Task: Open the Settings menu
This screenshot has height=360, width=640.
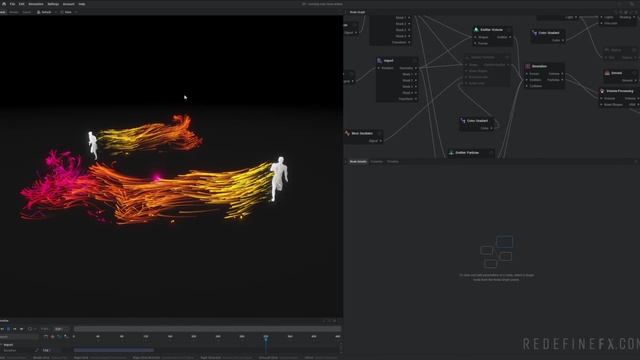Action: (x=53, y=4)
